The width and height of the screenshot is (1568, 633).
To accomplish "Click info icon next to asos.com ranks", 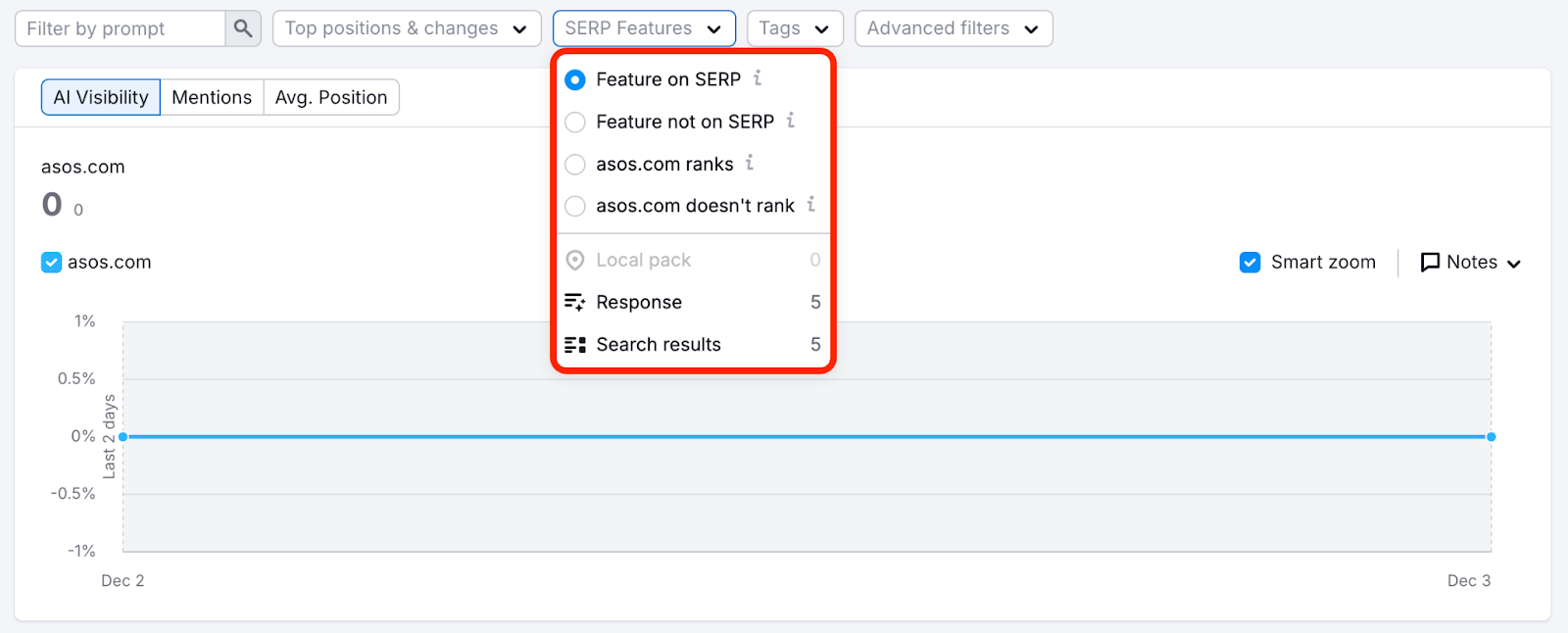I will tap(750, 163).
